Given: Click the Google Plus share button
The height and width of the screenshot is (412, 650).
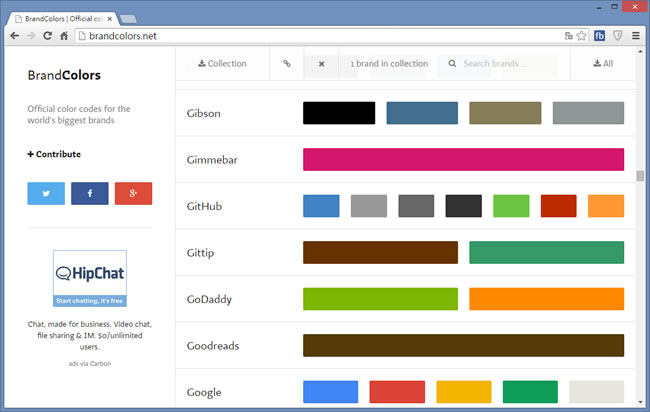Looking at the screenshot, I should [x=133, y=193].
